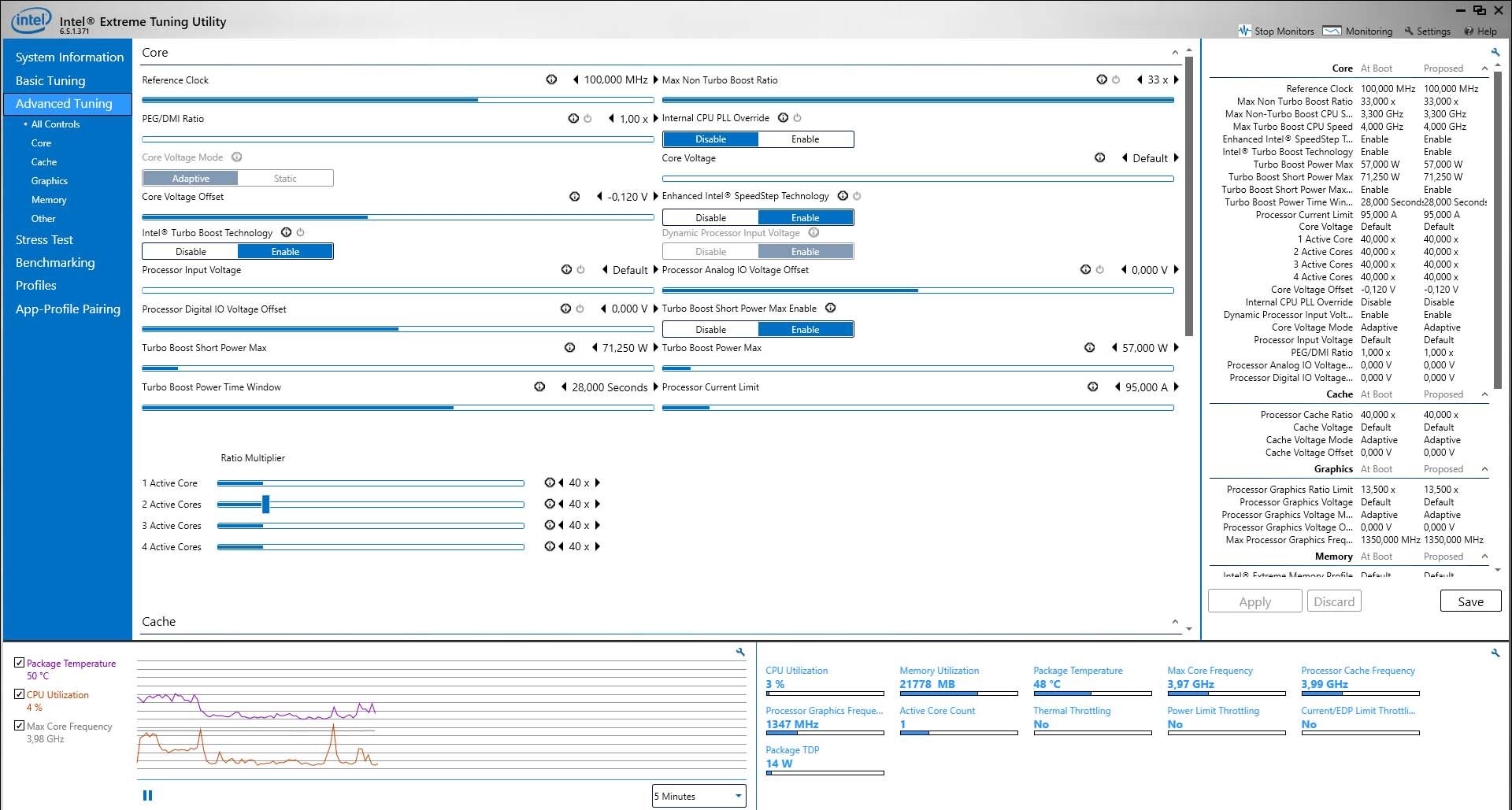Screen dimensions: 1512x810
Task: Show info for Turbo Boost Short Power Max Enable
Action: pyautogui.click(x=830, y=308)
